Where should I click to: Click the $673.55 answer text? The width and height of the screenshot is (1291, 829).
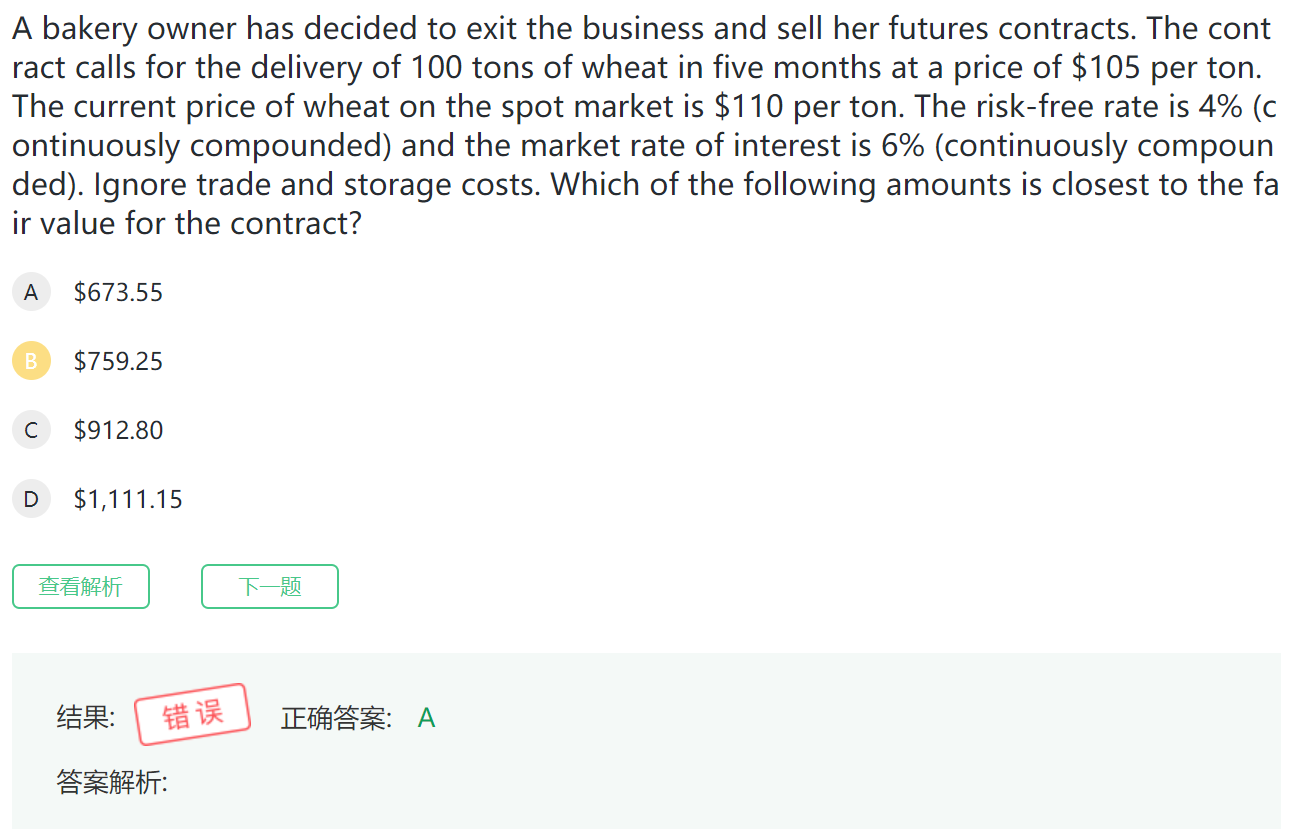pos(118,292)
